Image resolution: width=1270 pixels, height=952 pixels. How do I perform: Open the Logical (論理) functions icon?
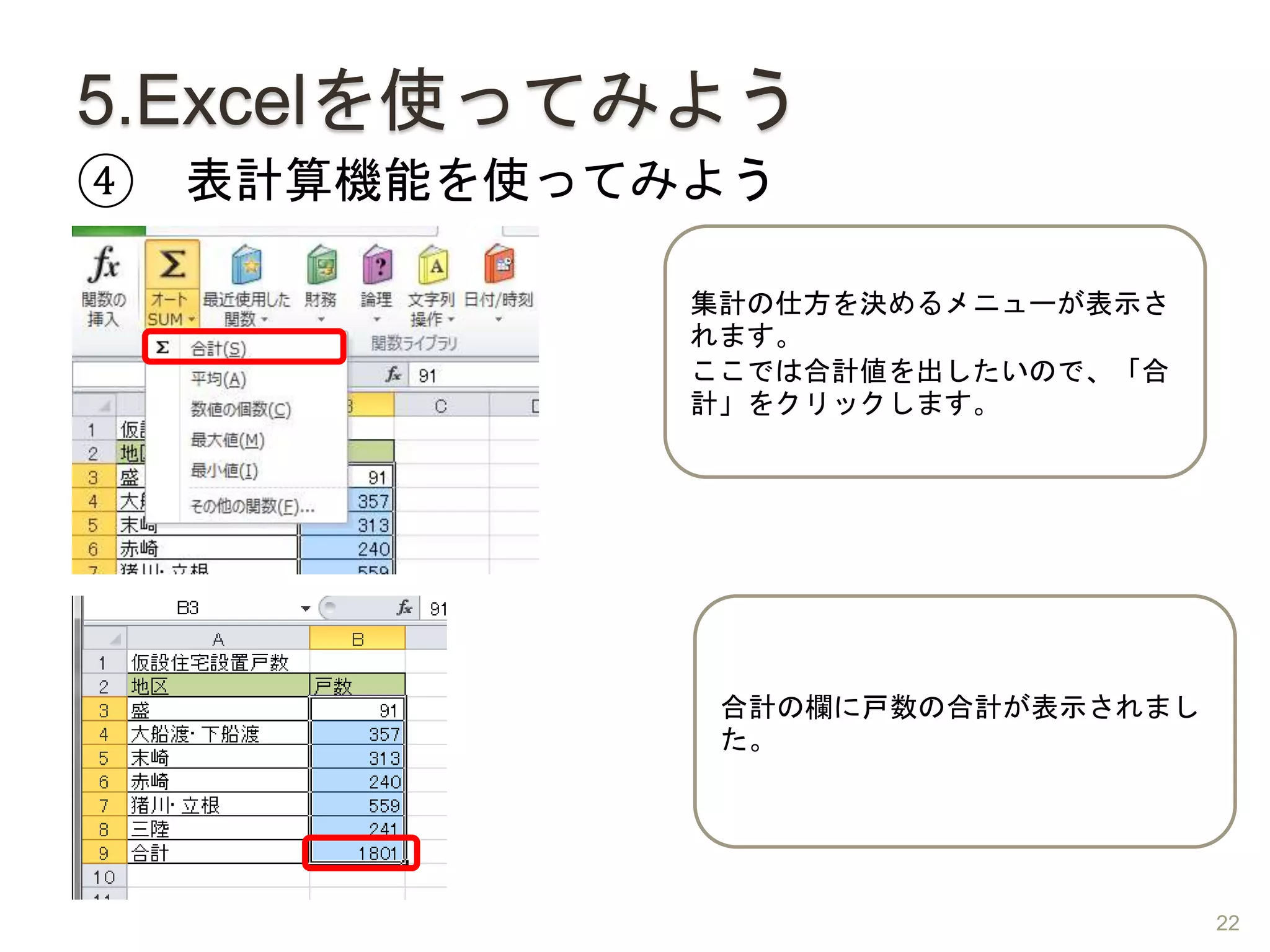click(x=377, y=265)
